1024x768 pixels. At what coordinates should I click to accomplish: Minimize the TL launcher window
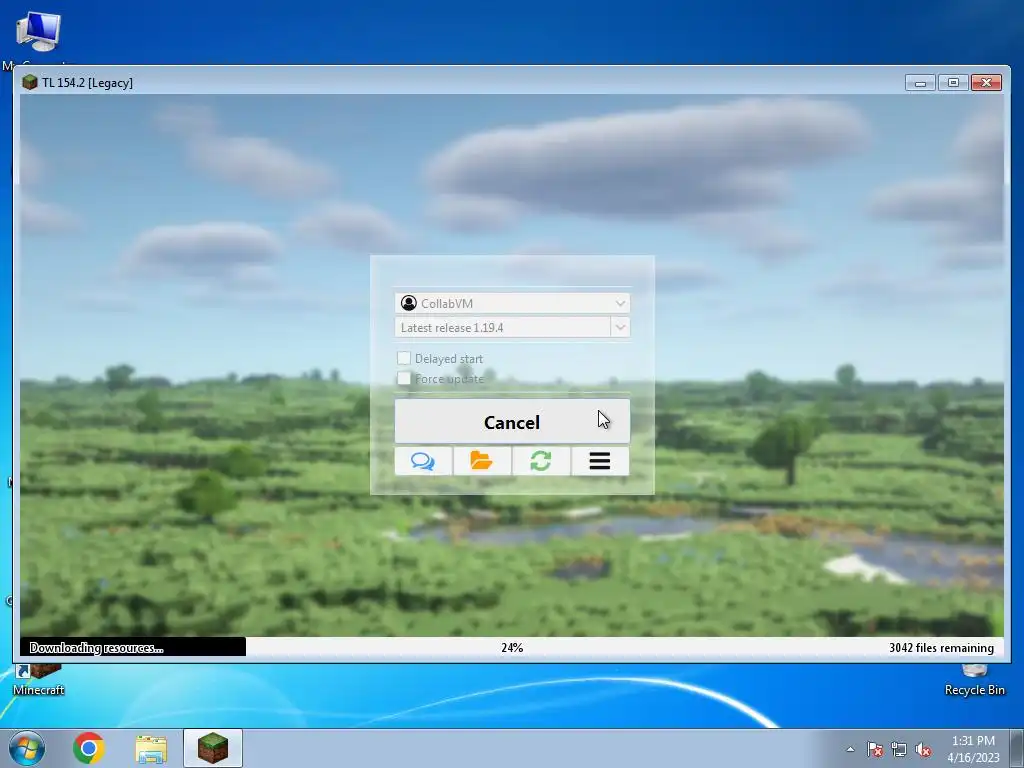[x=920, y=83]
